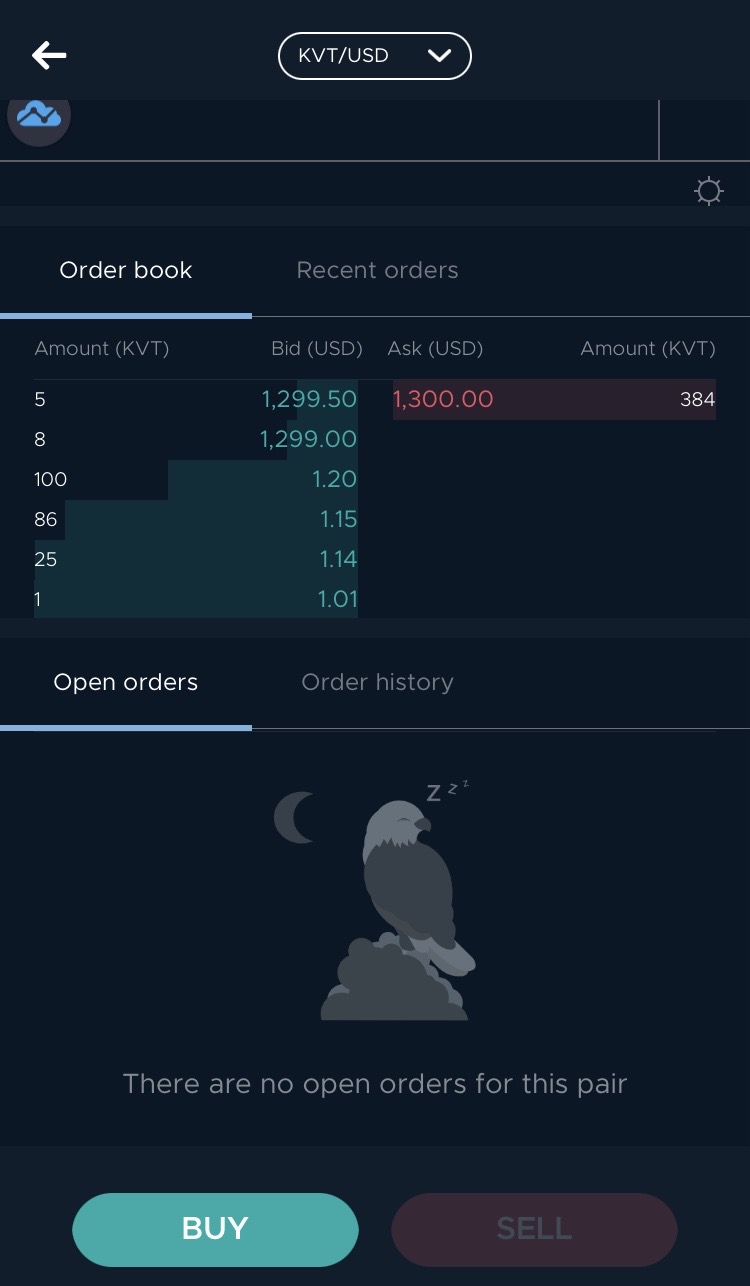Tap the 1.01 bid row
Screen dimensions: 750x1286
(x=196, y=600)
